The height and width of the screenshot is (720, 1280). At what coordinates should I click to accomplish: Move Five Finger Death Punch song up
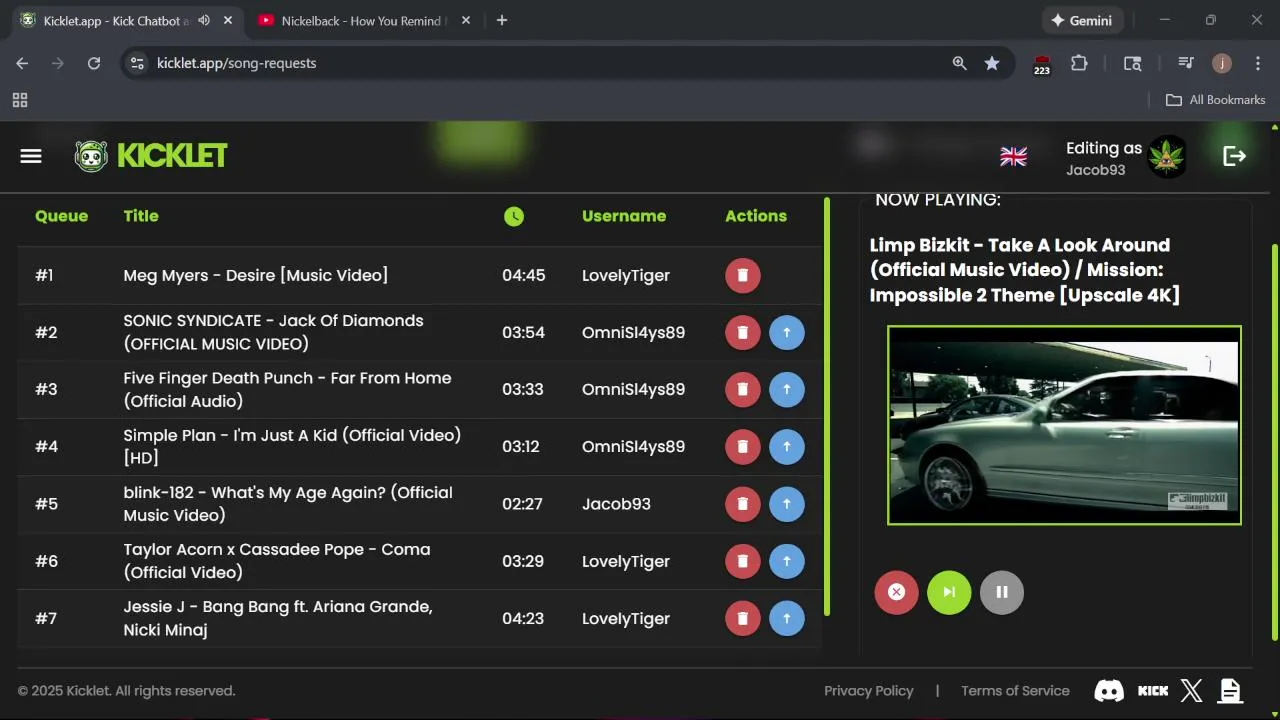tap(787, 389)
